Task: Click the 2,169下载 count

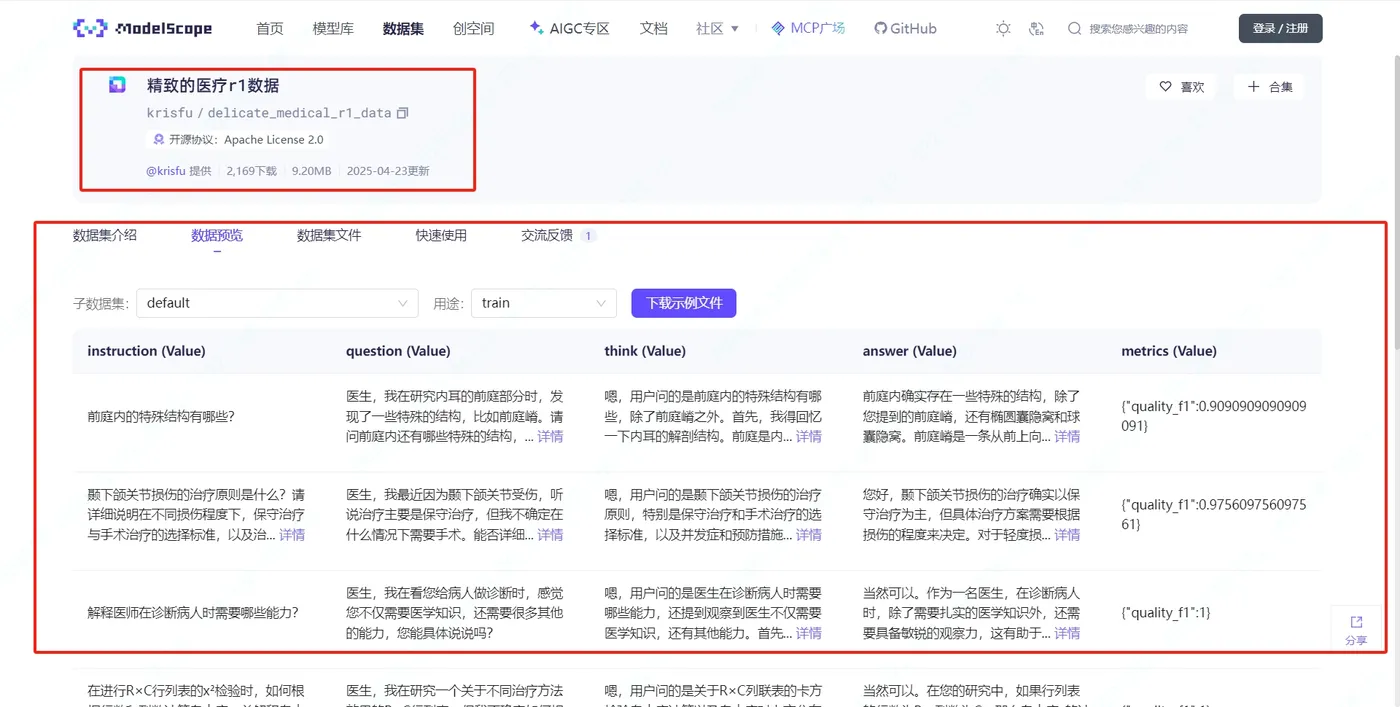Action: [x=252, y=171]
